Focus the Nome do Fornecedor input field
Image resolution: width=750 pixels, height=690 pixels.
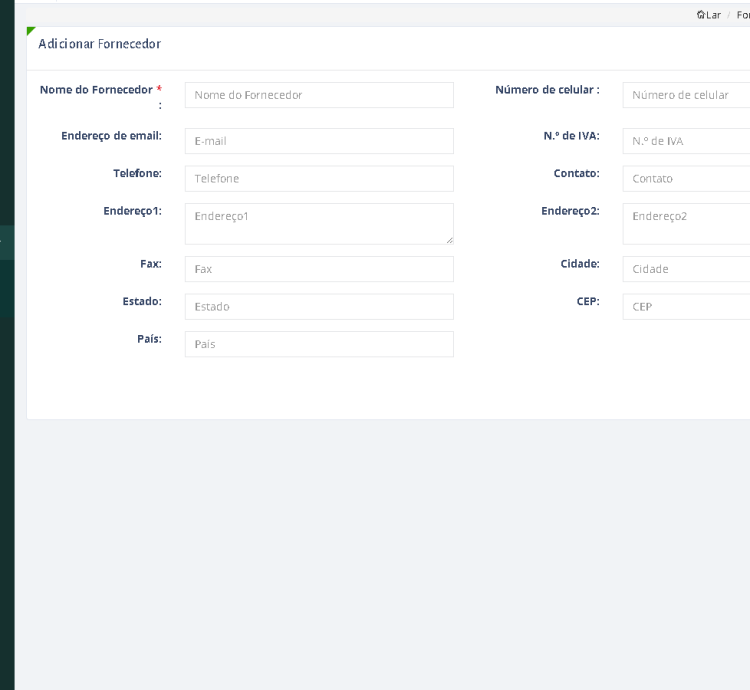(x=319, y=95)
